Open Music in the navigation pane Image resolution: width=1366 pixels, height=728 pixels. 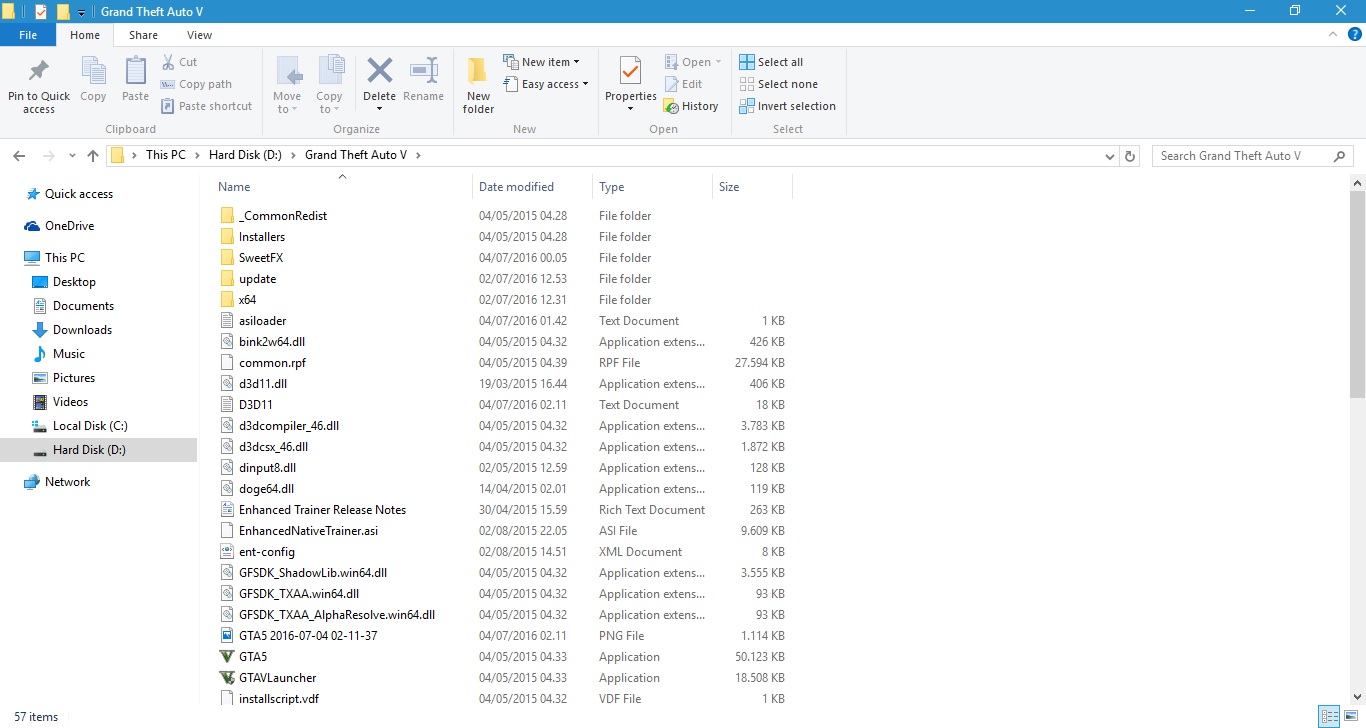pos(69,354)
